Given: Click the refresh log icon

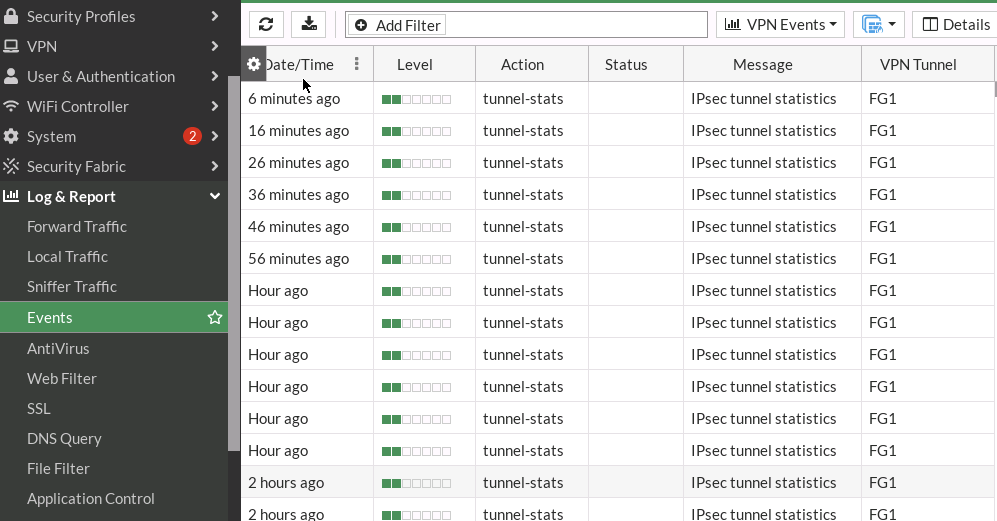Looking at the screenshot, I should coord(266,25).
